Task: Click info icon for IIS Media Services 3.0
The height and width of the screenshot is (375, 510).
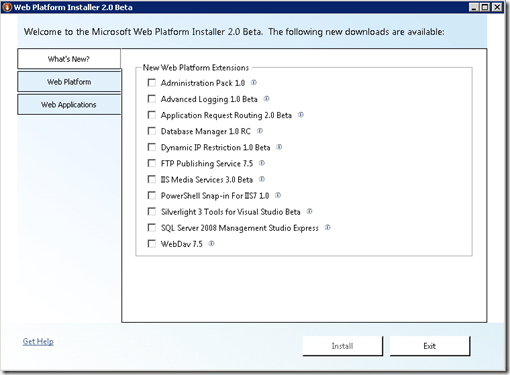Action: click(x=262, y=179)
